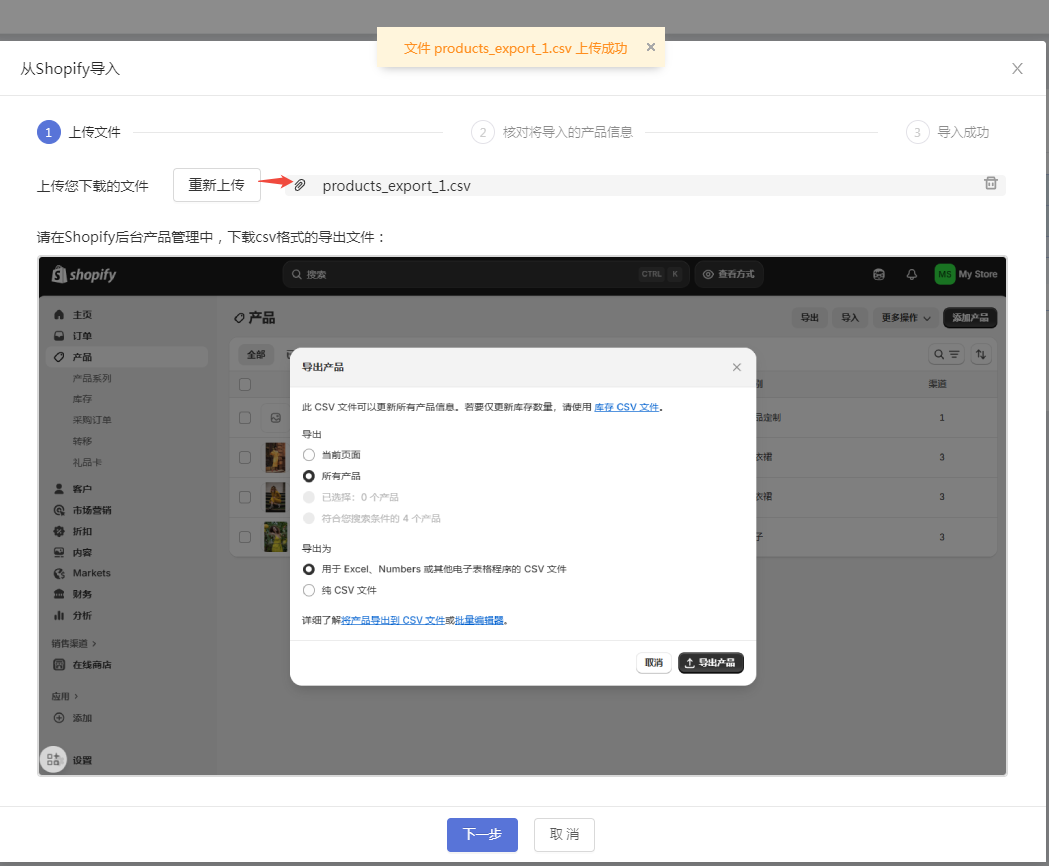
Task: Open 库存 submenu item
Action: point(82,399)
